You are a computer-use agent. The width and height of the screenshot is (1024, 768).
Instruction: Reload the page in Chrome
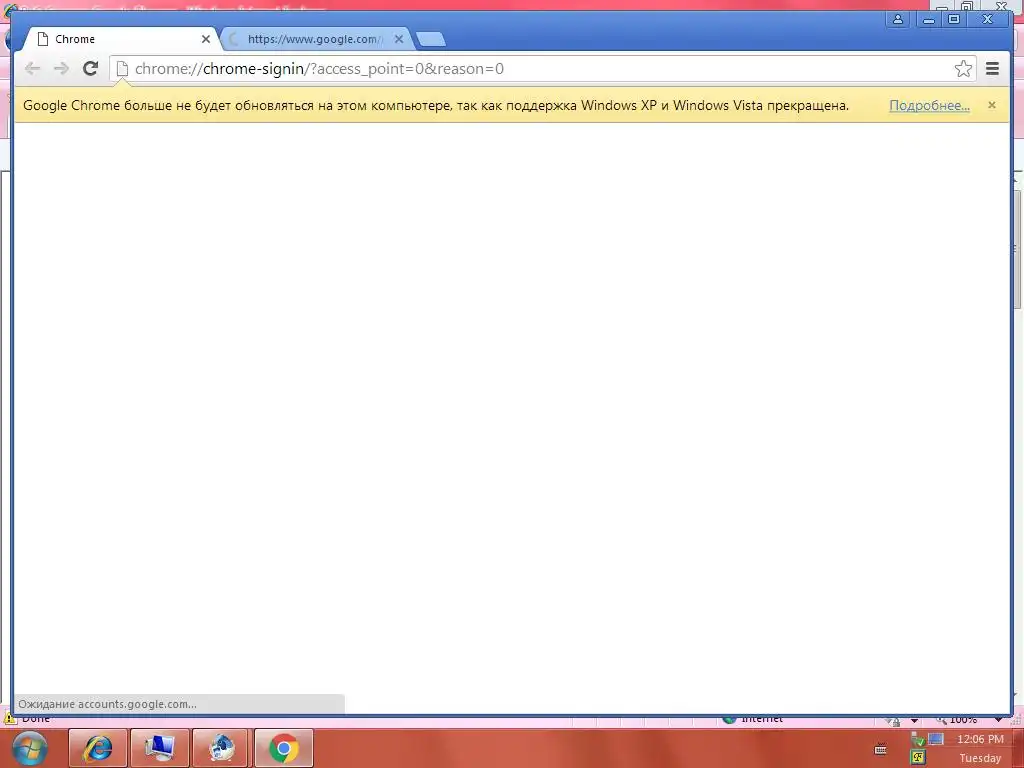(x=90, y=68)
